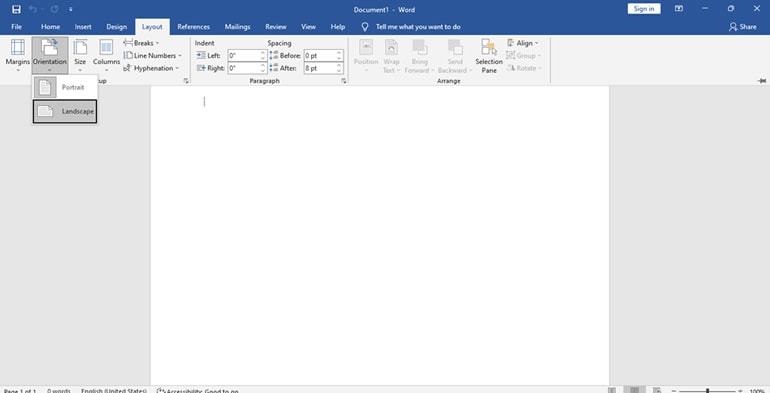Click the zoom in plus button
770x393 pixels.
coord(740,391)
